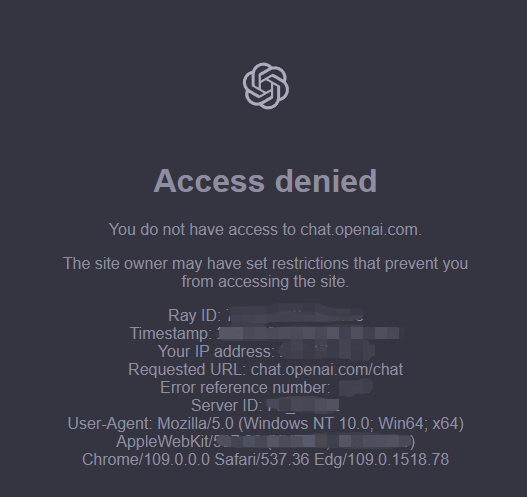Click the Access denied heading
The height and width of the screenshot is (497, 527).
coord(265,181)
